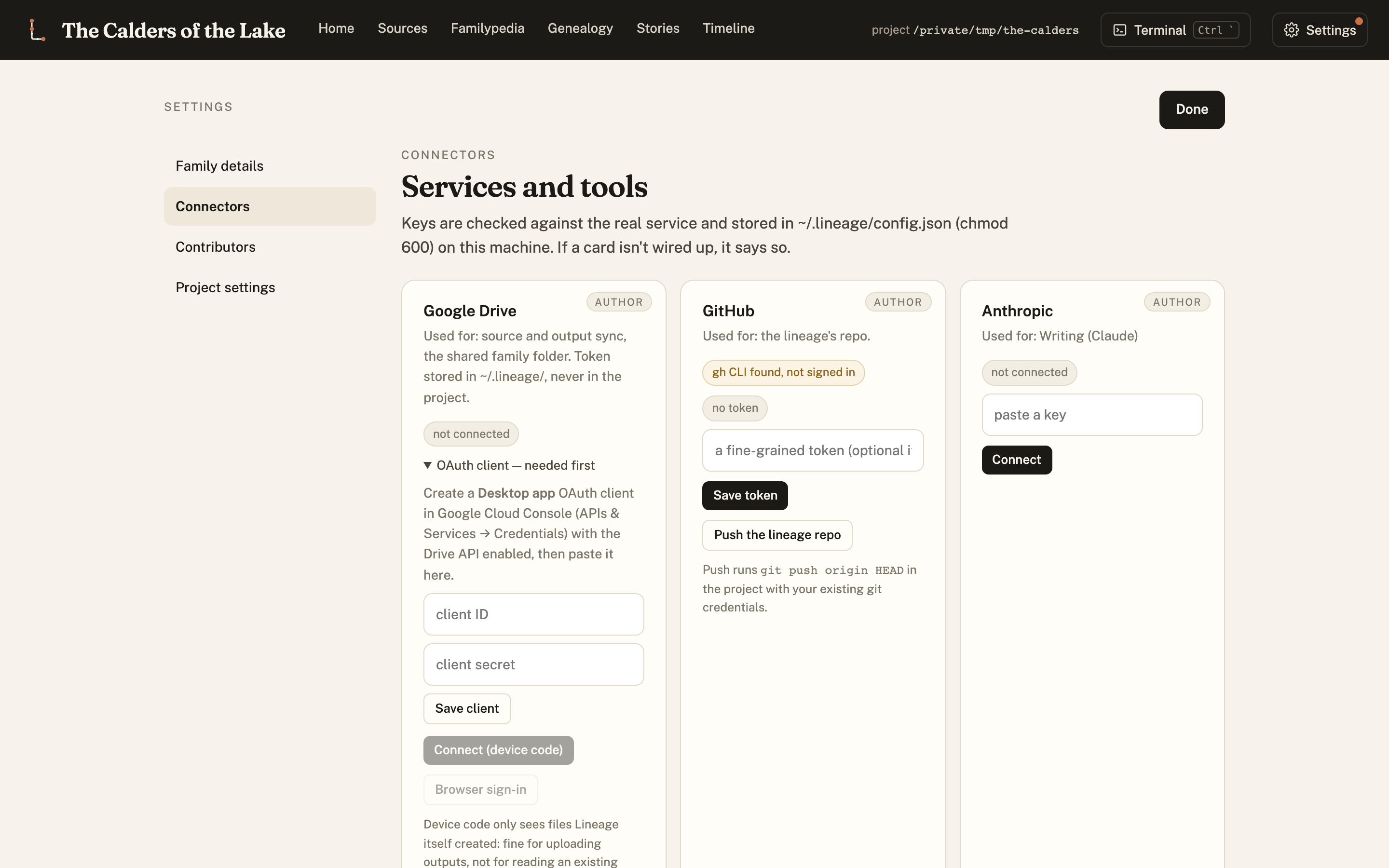Open the Home nav item

(x=336, y=28)
